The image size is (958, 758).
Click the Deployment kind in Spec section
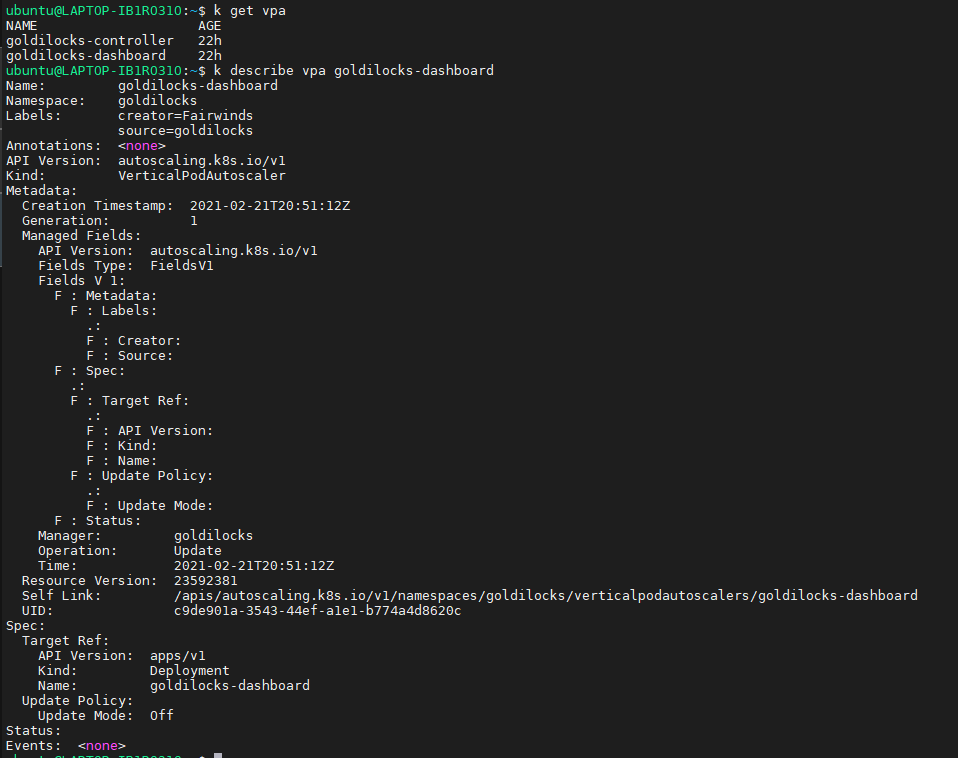click(189, 670)
